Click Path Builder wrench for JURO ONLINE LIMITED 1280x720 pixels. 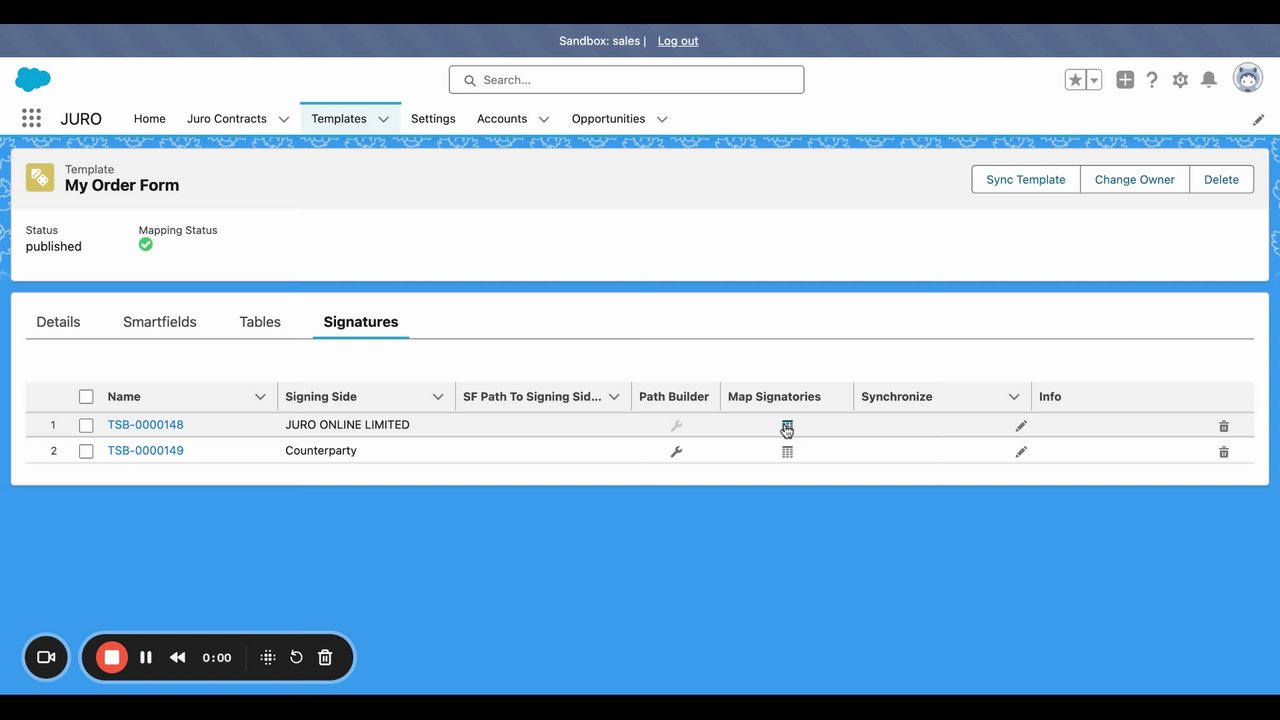click(676, 426)
